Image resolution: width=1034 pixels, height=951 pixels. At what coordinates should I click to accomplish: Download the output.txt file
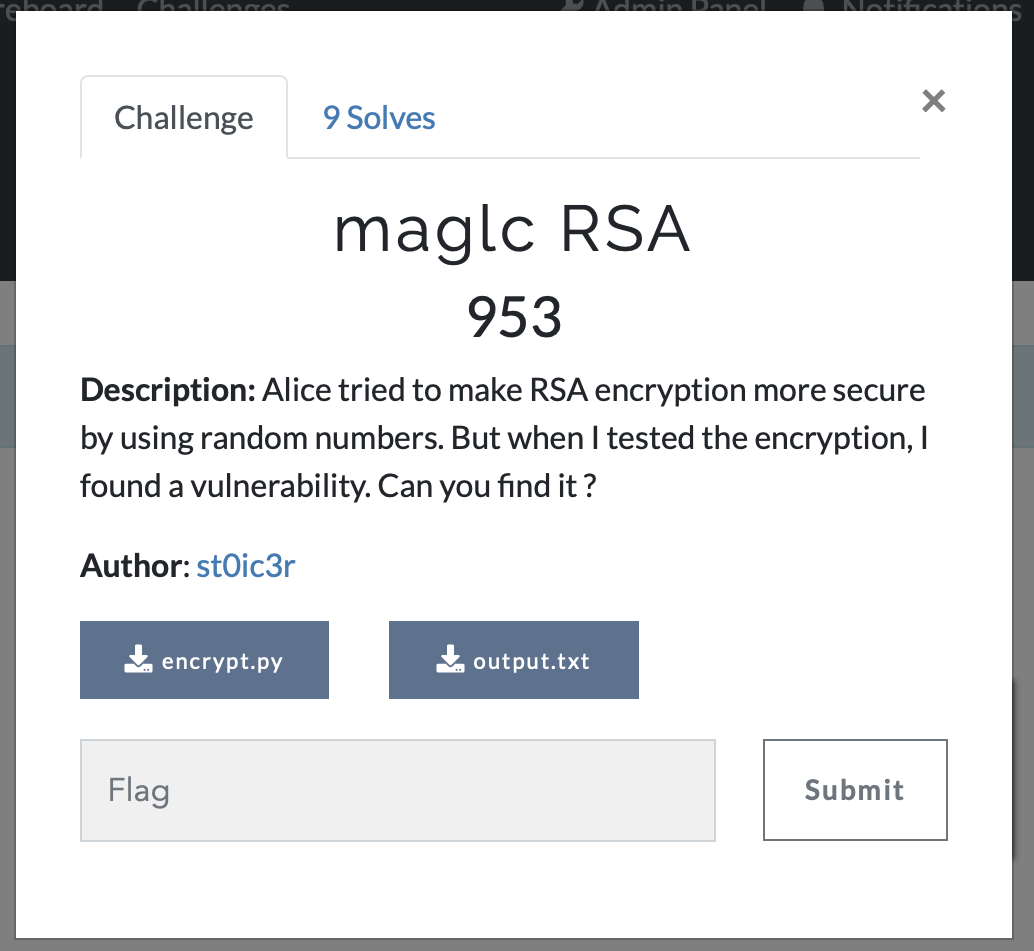point(514,660)
